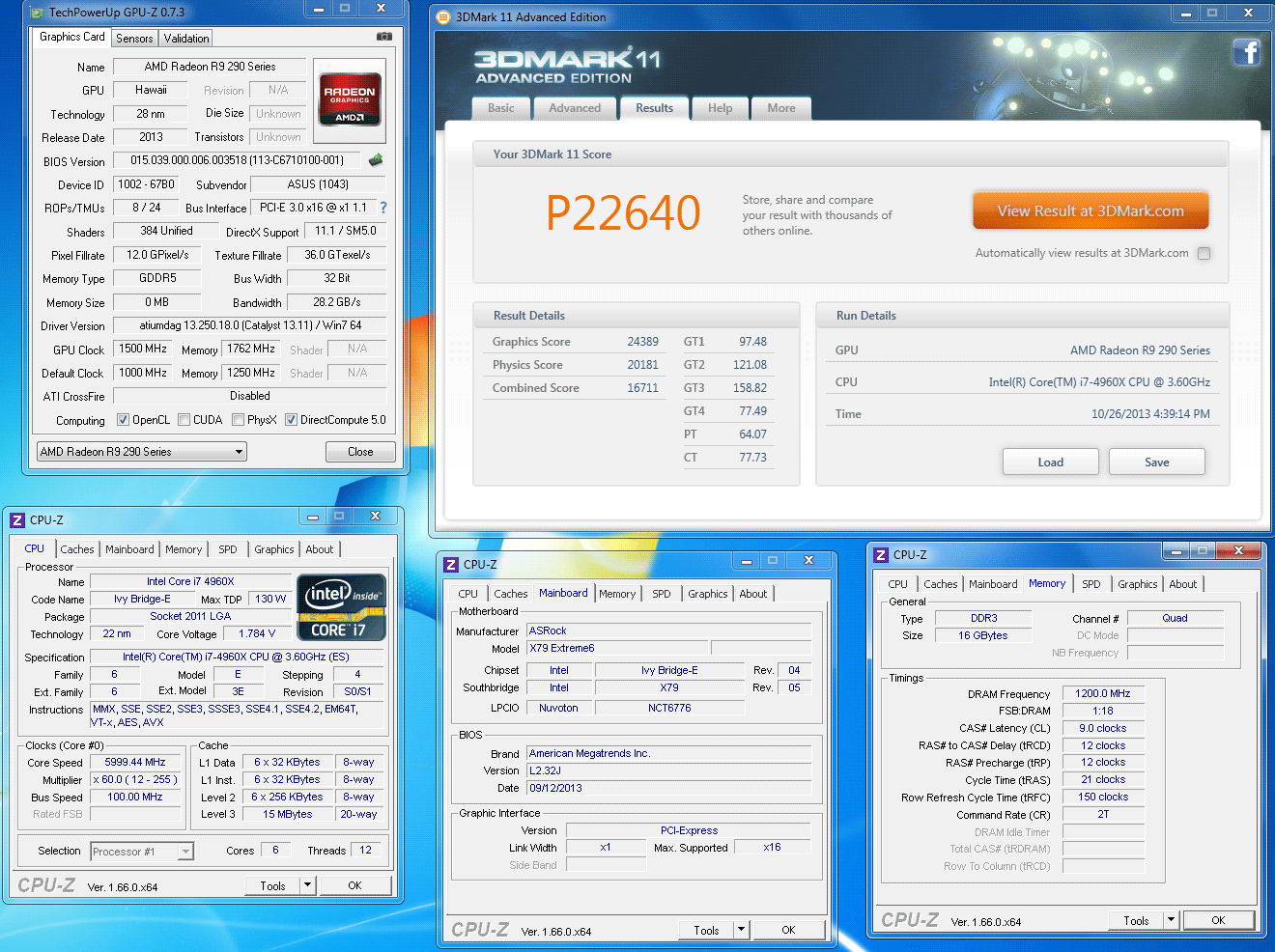Image resolution: width=1275 pixels, height=952 pixels.
Task: Click the GPU-Z Name field showing AMD Radeon R9 290 Series
Action: (x=210, y=67)
